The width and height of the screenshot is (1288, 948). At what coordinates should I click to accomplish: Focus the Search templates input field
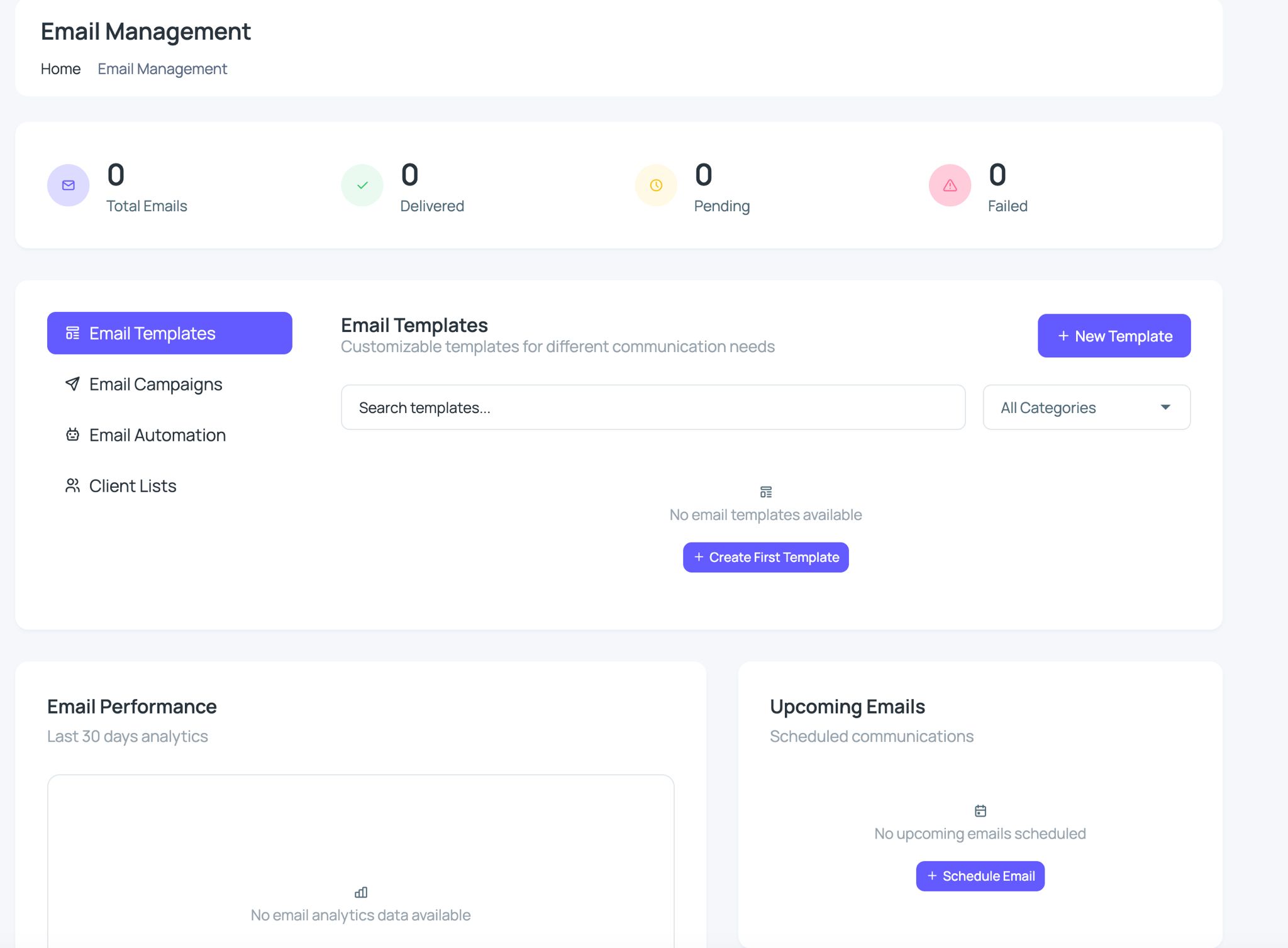[652, 407]
